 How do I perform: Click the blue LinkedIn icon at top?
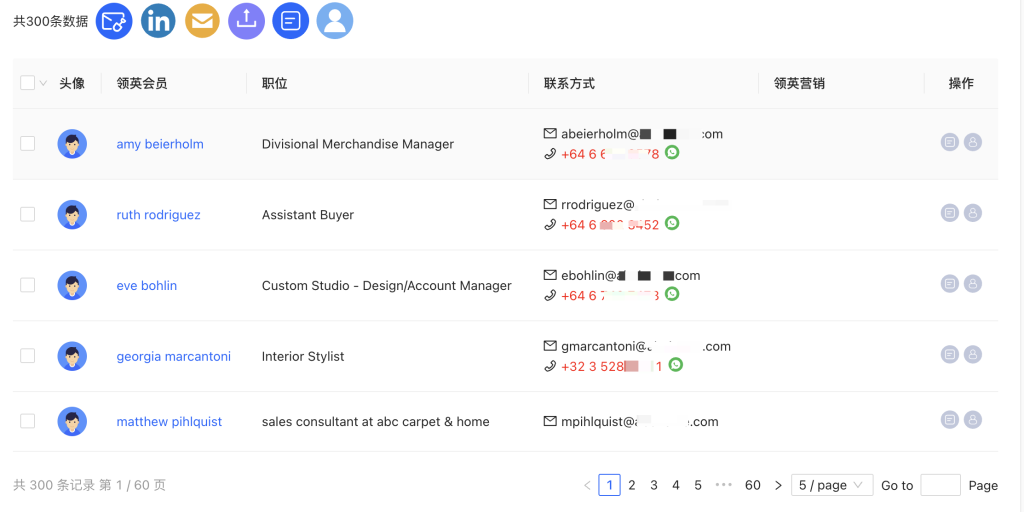[158, 21]
